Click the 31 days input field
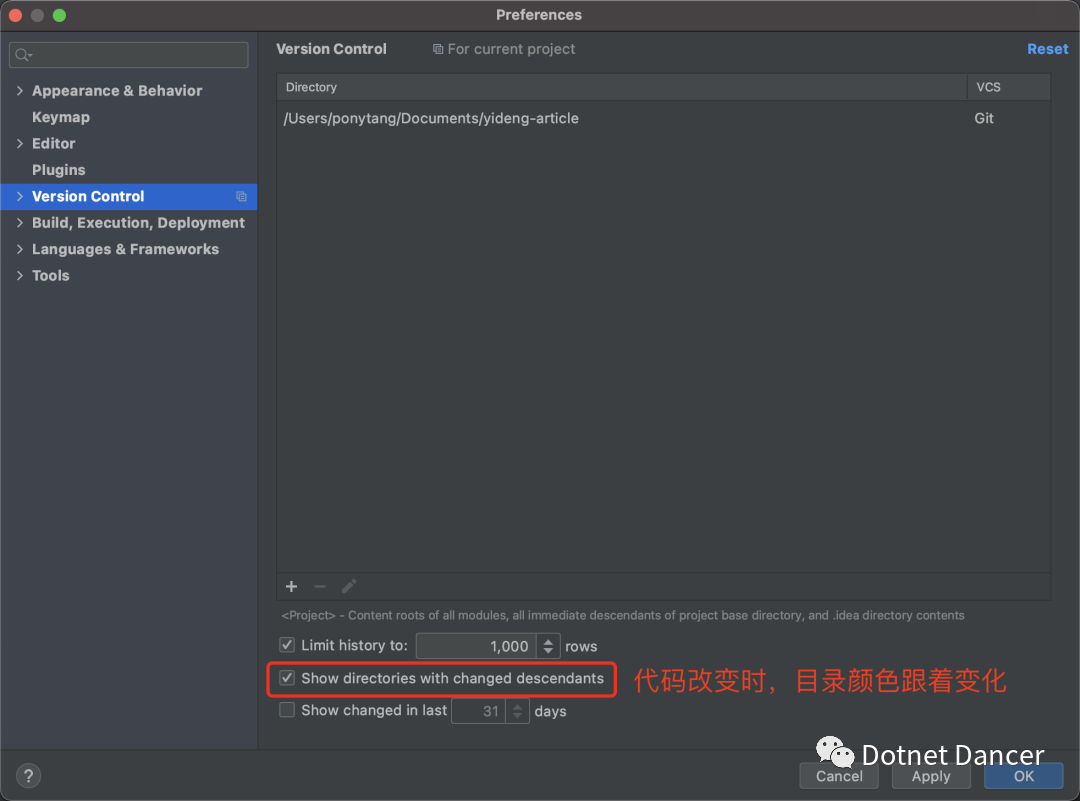This screenshot has height=801, width=1080. 479,711
